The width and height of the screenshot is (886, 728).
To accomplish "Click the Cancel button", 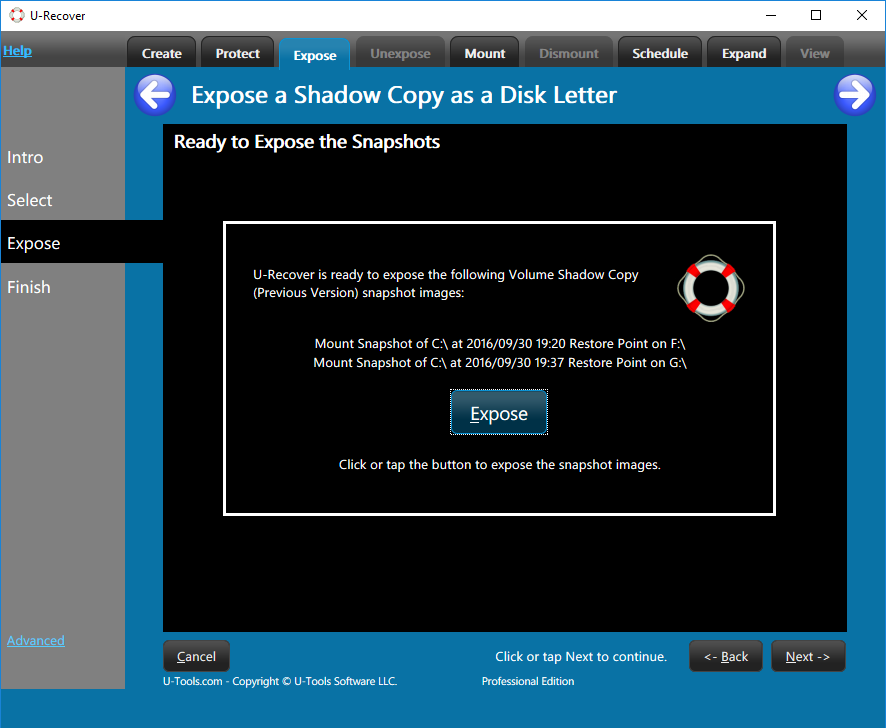I will pyautogui.click(x=197, y=656).
